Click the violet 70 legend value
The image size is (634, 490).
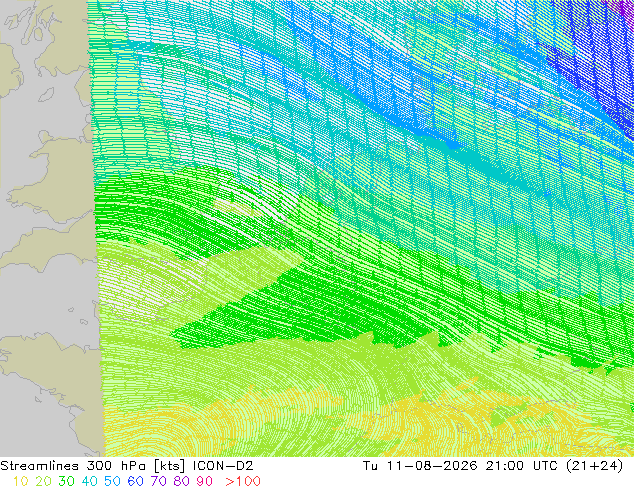click(158, 481)
